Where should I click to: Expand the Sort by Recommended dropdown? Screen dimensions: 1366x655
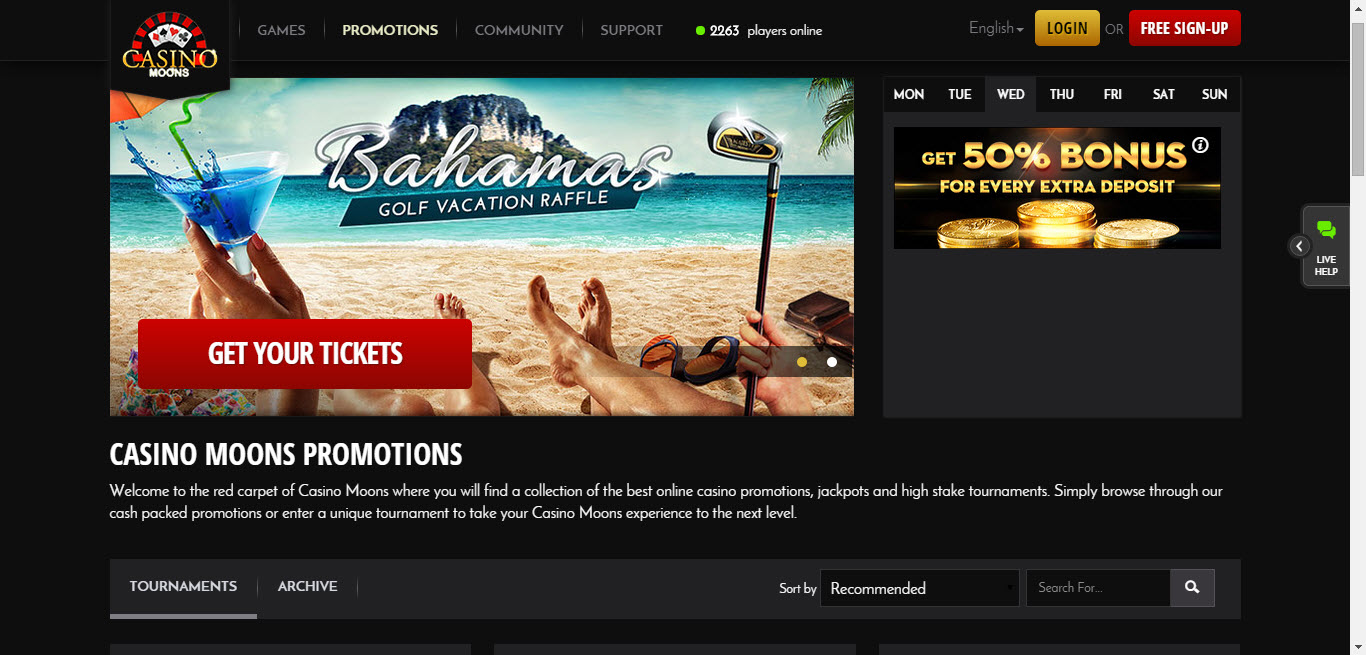[919, 588]
